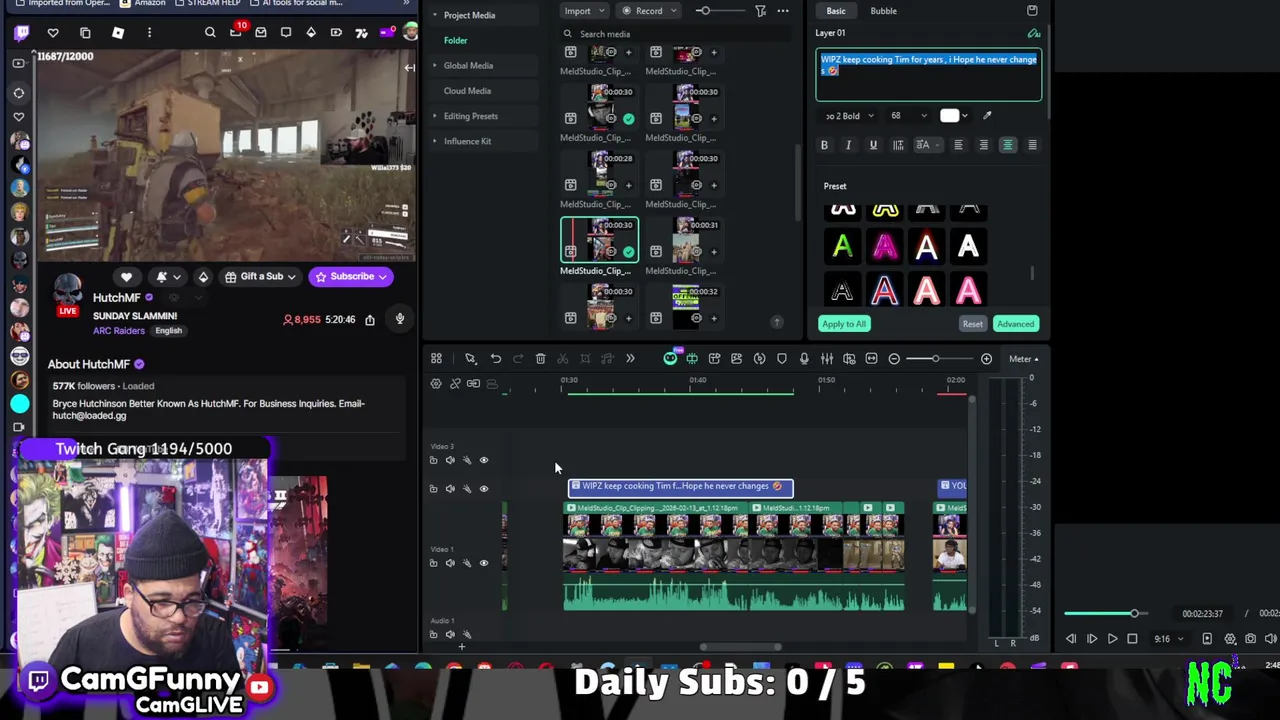Expand more tools double-chevron in timeline toolbar

(630, 359)
